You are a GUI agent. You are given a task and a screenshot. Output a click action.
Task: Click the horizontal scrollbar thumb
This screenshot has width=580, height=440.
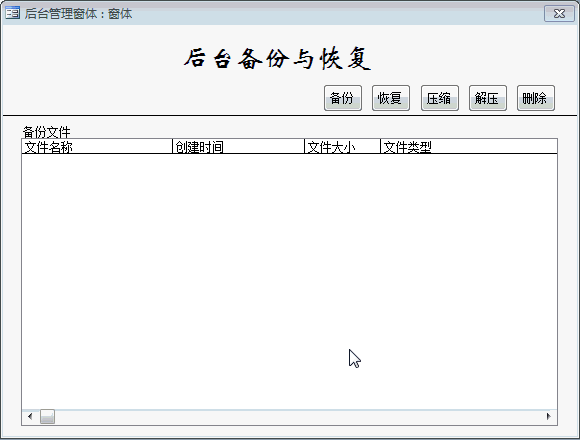click(x=47, y=417)
